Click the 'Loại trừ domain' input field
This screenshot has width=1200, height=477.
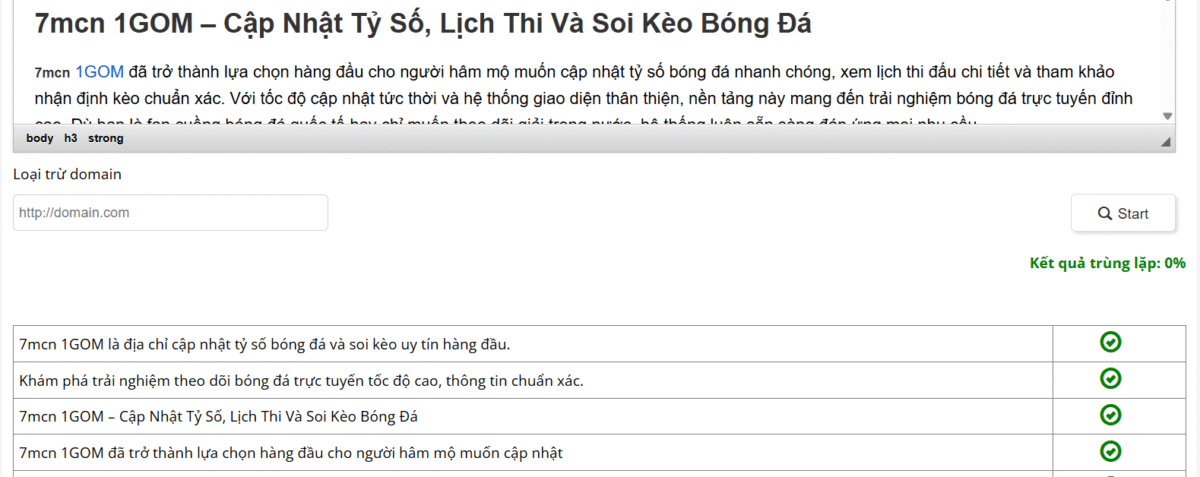pos(170,213)
